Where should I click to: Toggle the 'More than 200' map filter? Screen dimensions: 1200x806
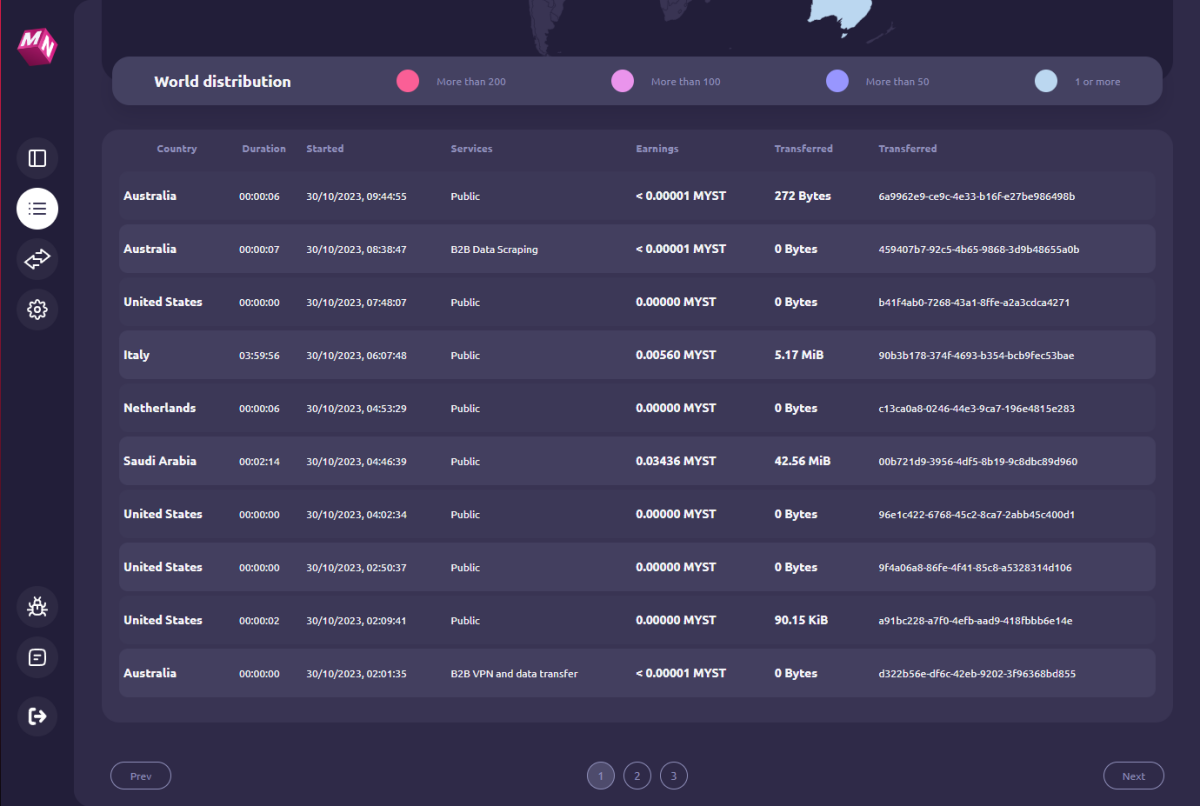click(408, 81)
